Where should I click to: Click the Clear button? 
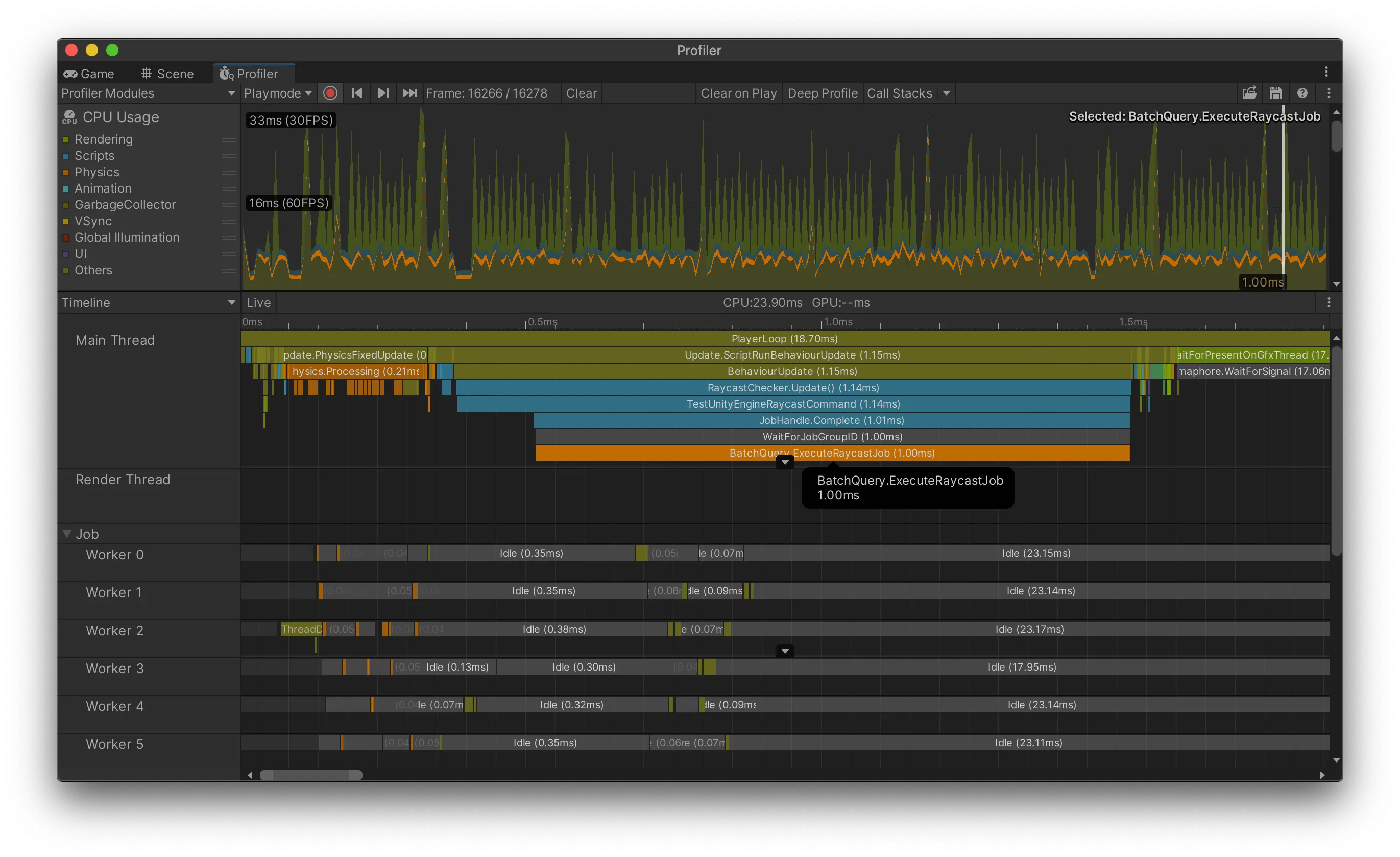581,93
